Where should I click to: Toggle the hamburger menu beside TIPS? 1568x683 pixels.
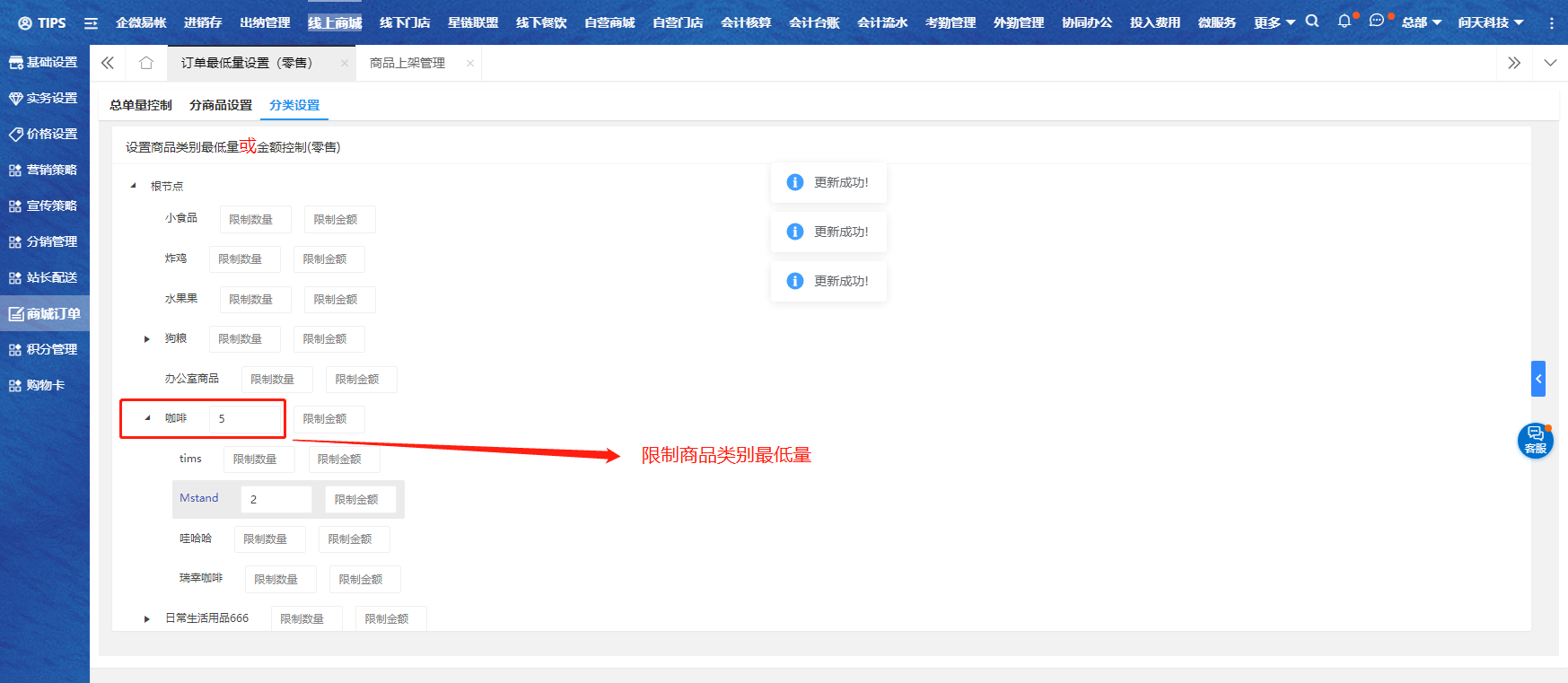pyautogui.click(x=91, y=23)
